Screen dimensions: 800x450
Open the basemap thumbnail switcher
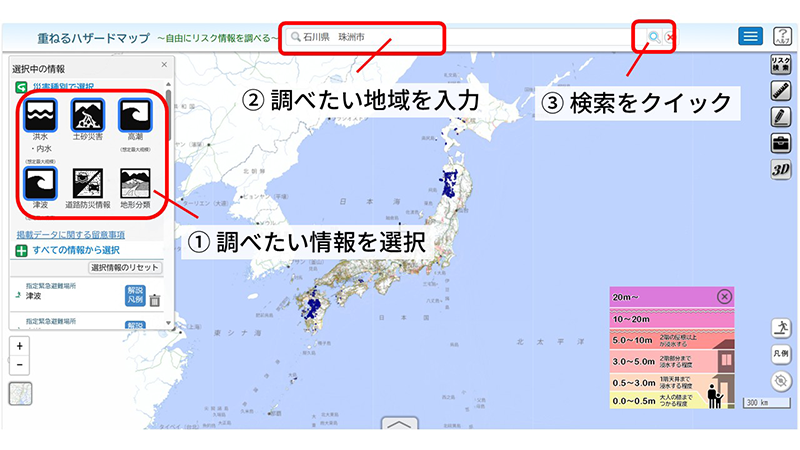pyautogui.click(x=20, y=394)
